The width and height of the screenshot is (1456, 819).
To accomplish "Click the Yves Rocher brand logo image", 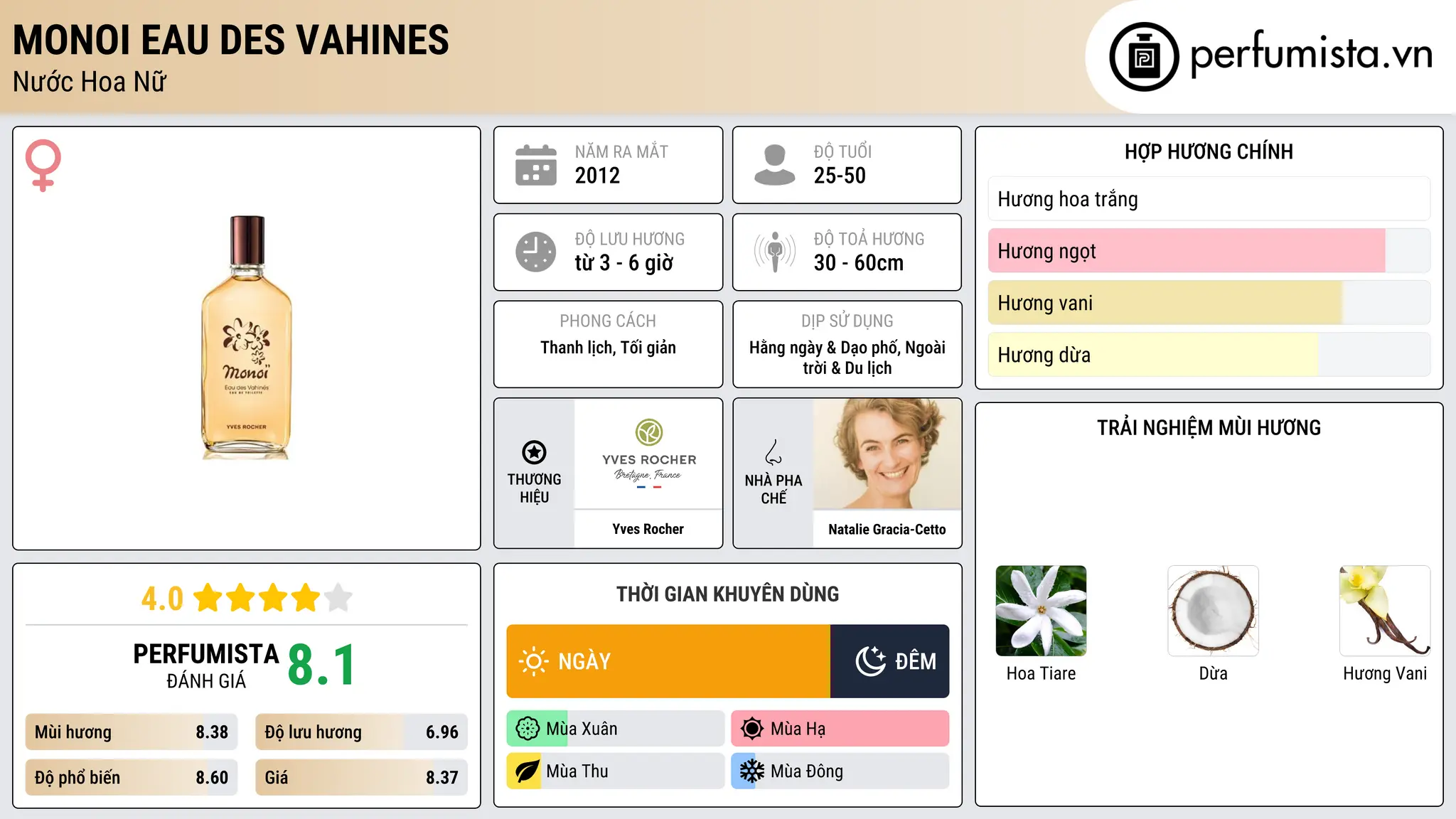I will 648,454.
